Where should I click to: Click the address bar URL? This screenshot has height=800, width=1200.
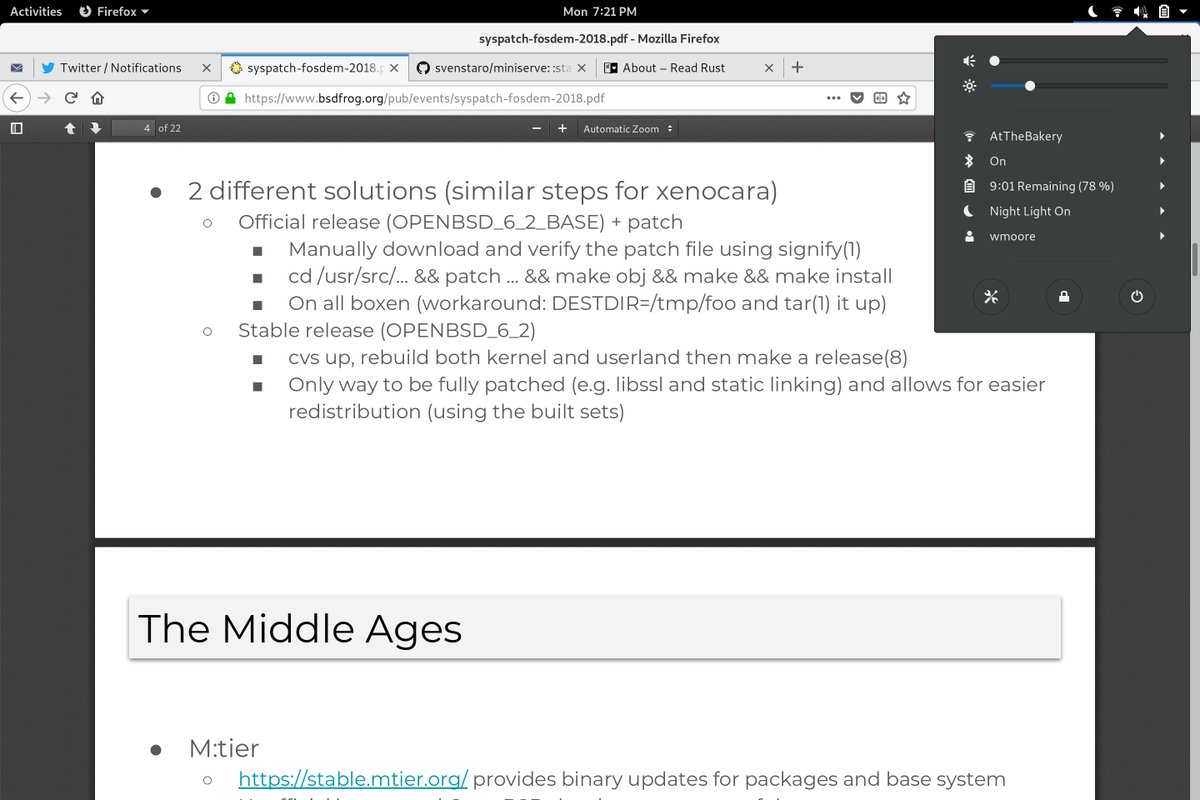tap(424, 98)
